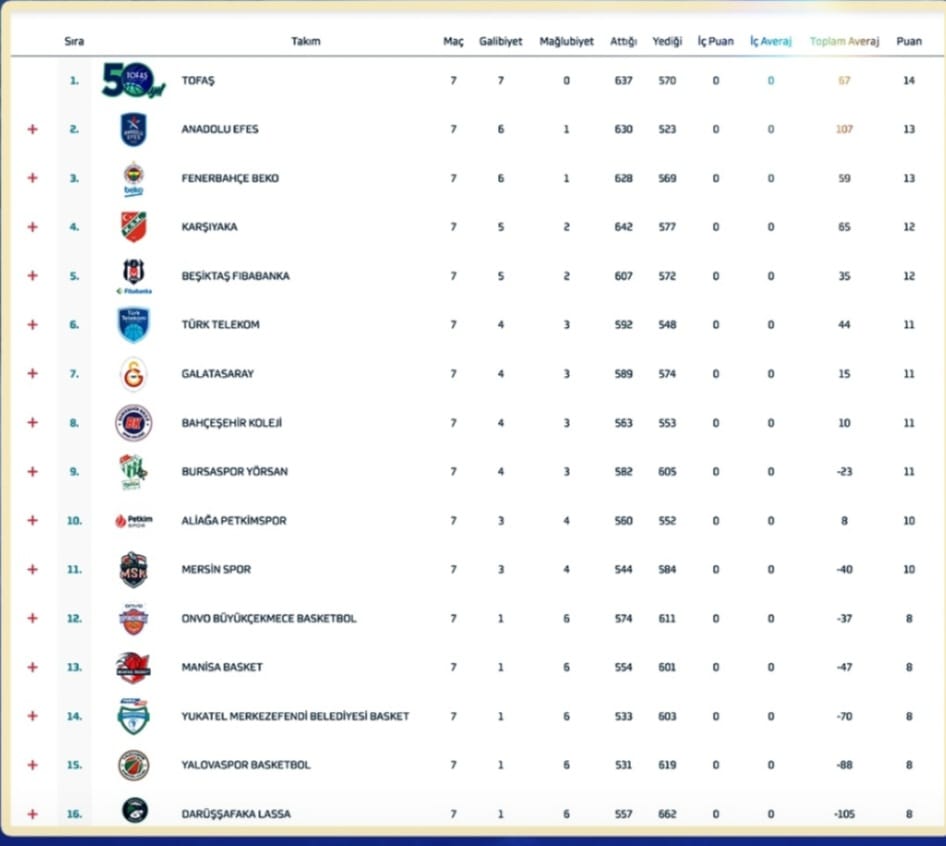946x846 pixels.
Task: Click the Bahçeşehir Koleji logo
Action: (x=133, y=422)
